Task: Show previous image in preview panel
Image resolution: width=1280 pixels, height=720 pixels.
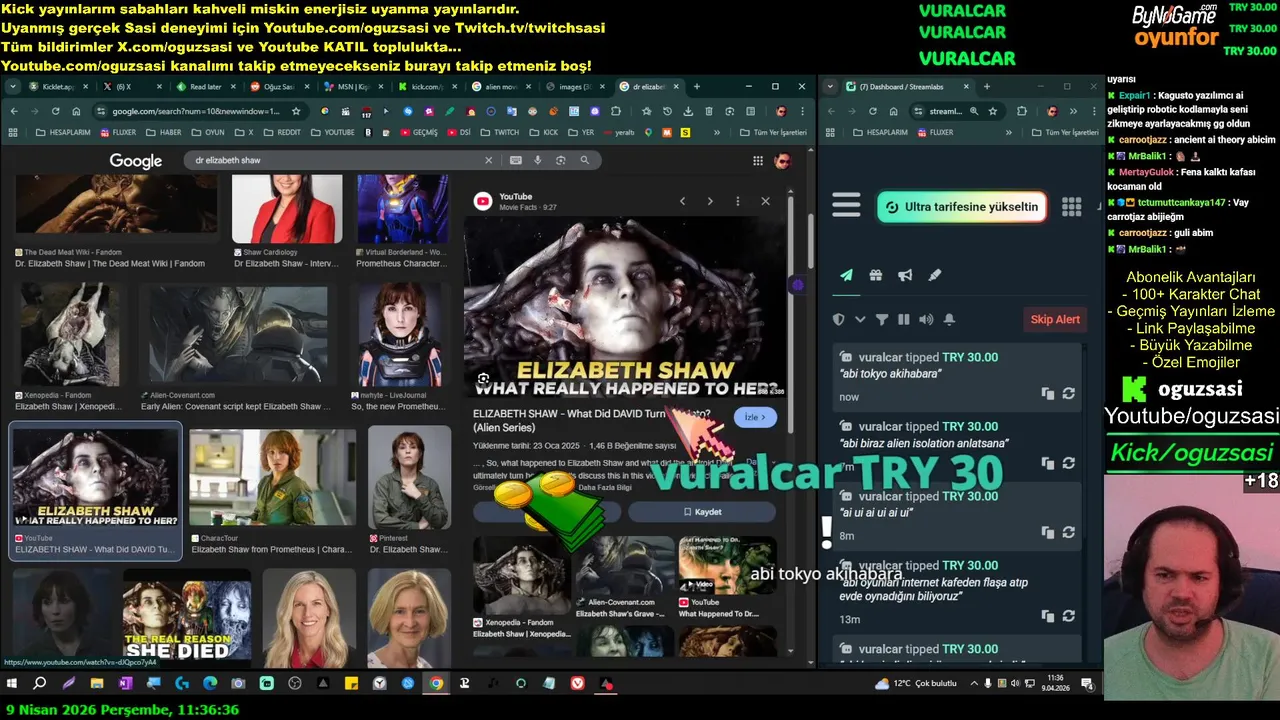Action: click(x=683, y=201)
